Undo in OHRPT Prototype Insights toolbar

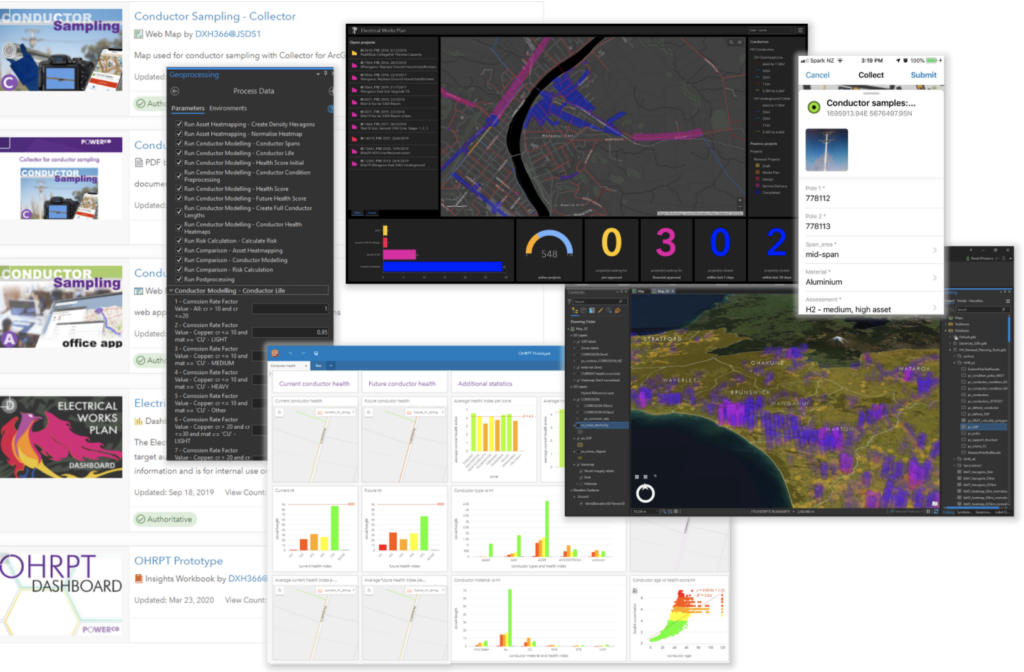pyautogui.click(x=291, y=353)
